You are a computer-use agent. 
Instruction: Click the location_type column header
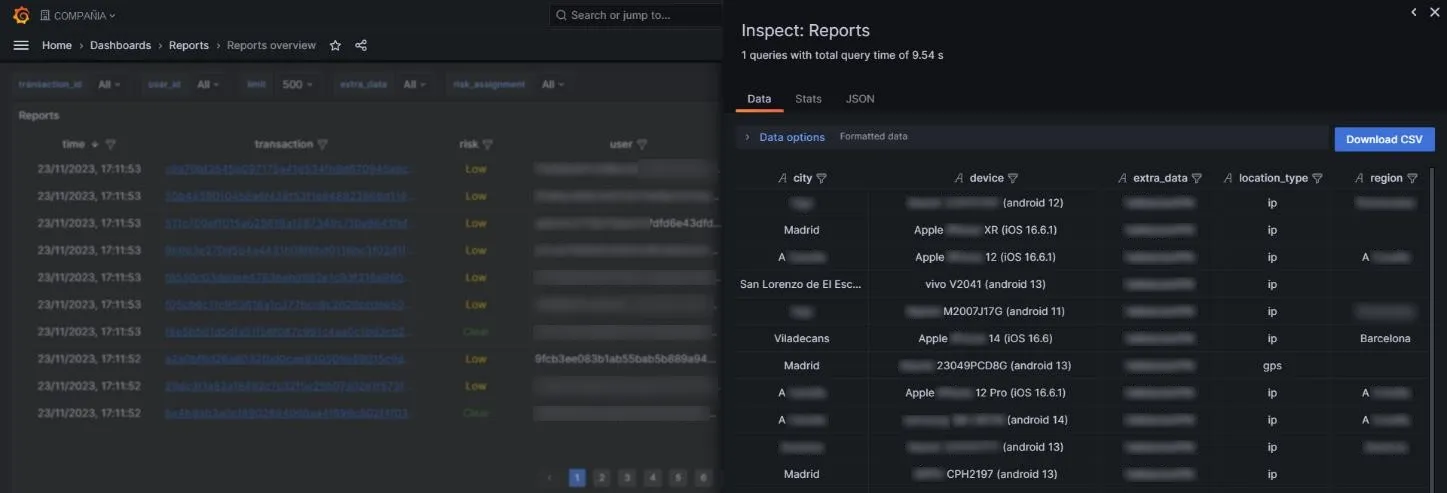point(1273,178)
